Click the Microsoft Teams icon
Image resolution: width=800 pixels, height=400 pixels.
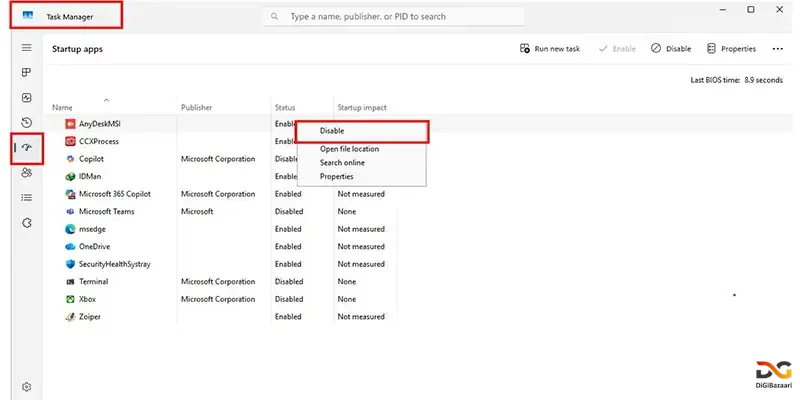tap(70, 211)
